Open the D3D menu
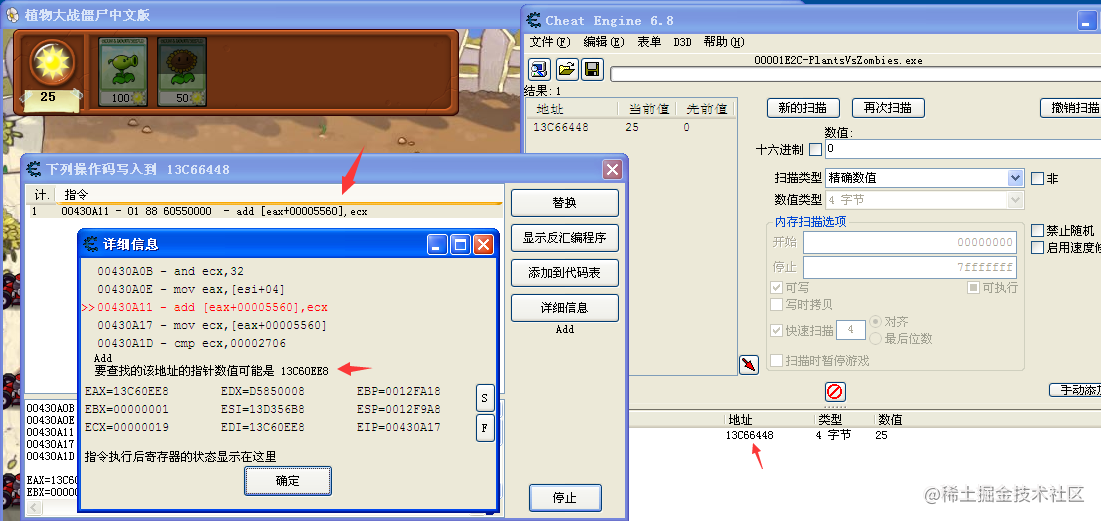This screenshot has height=521, width=1101. click(x=683, y=42)
